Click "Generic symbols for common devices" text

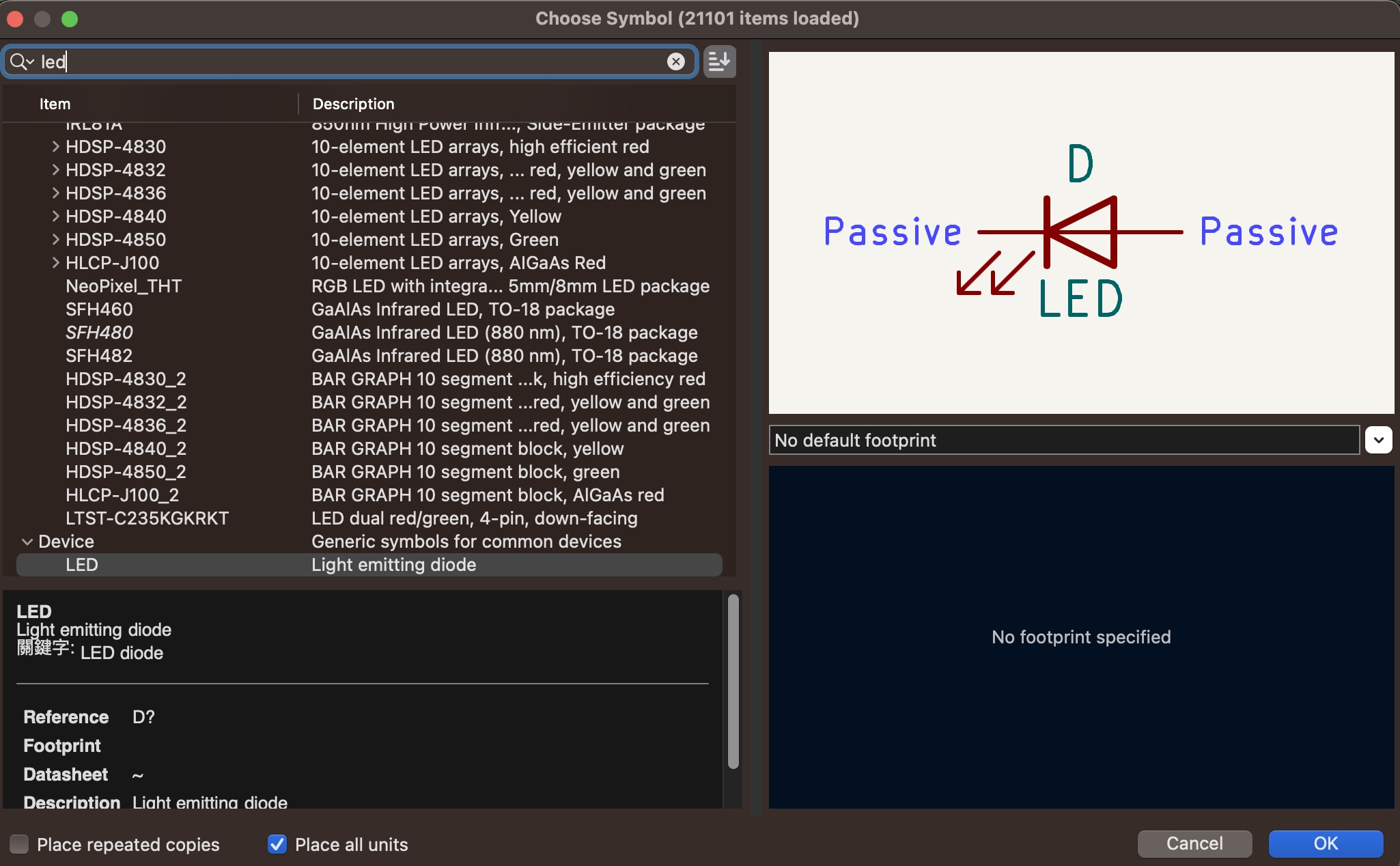click(466, 541)
